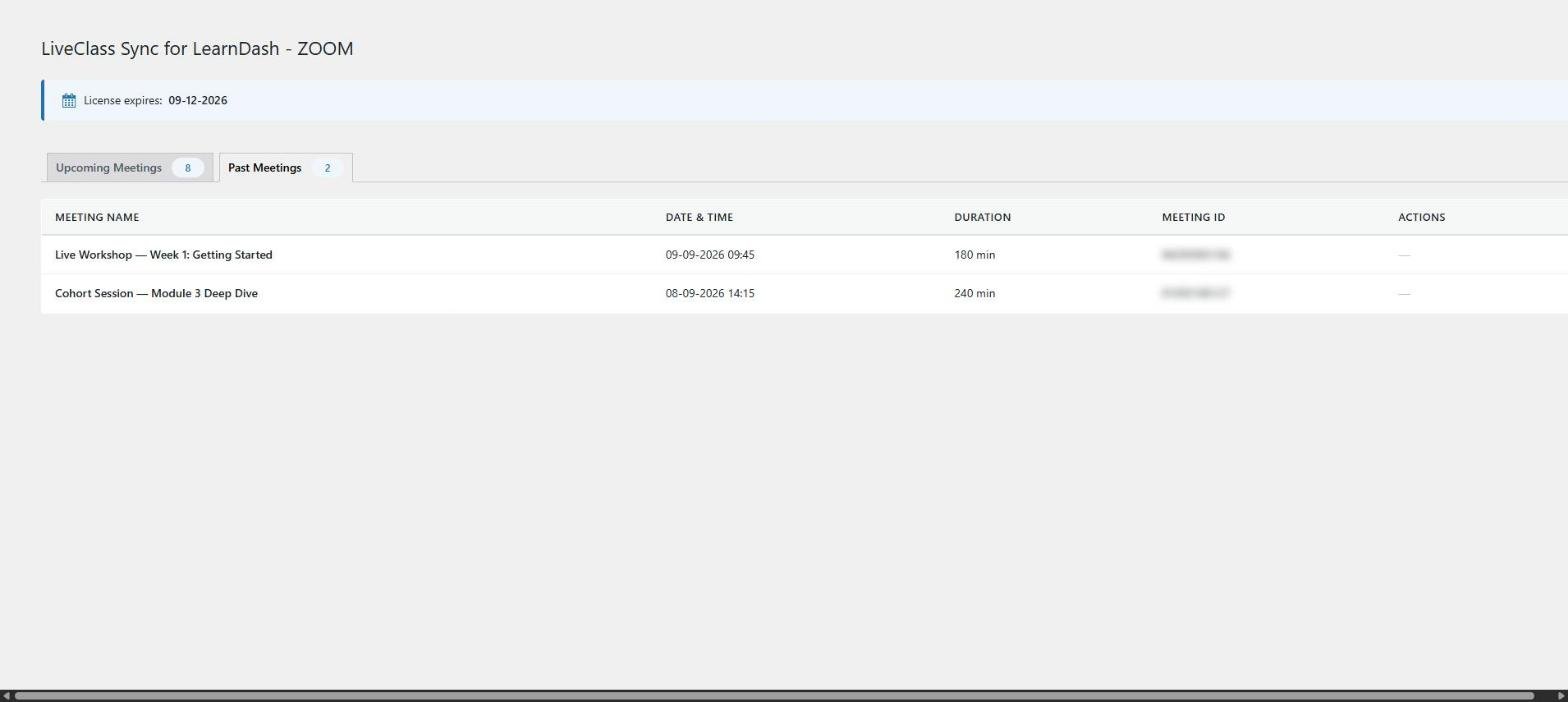Click the horizontal scrollbar thumb at the bottom

click(x=774, y=696)
